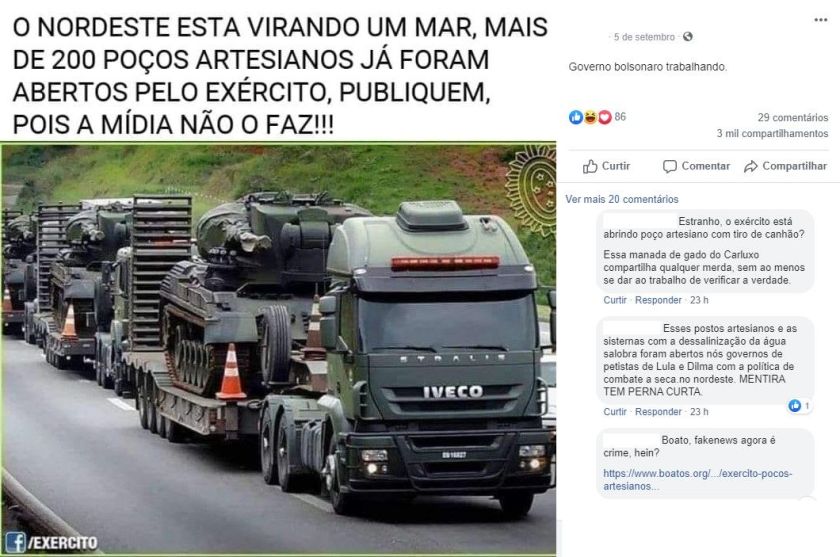Viewport: 840px width, 557px height.
Task: Open the three-dot post options menu
Action: (820, 20)
